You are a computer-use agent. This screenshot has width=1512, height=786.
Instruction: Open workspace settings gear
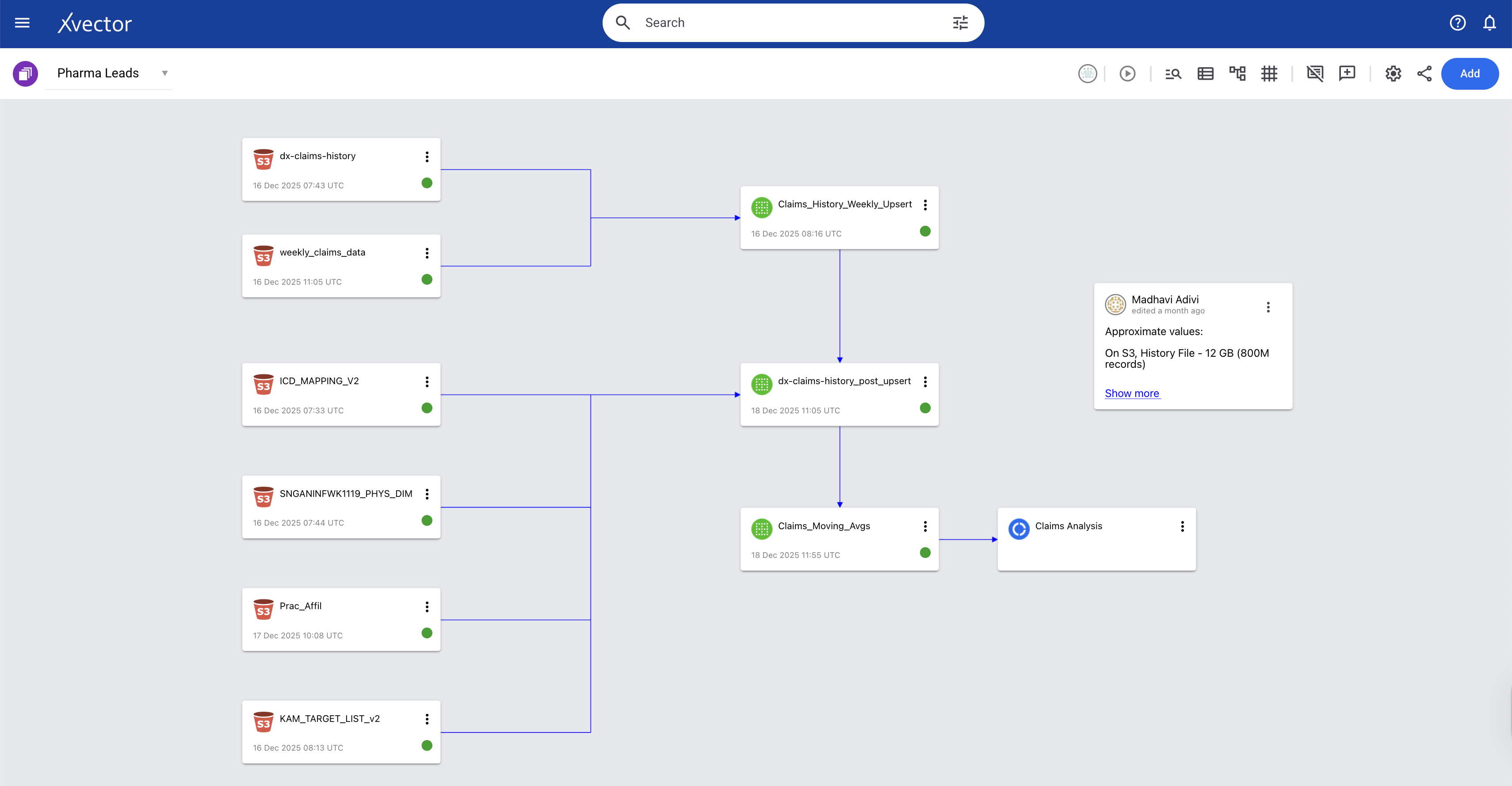(1393, 73)
